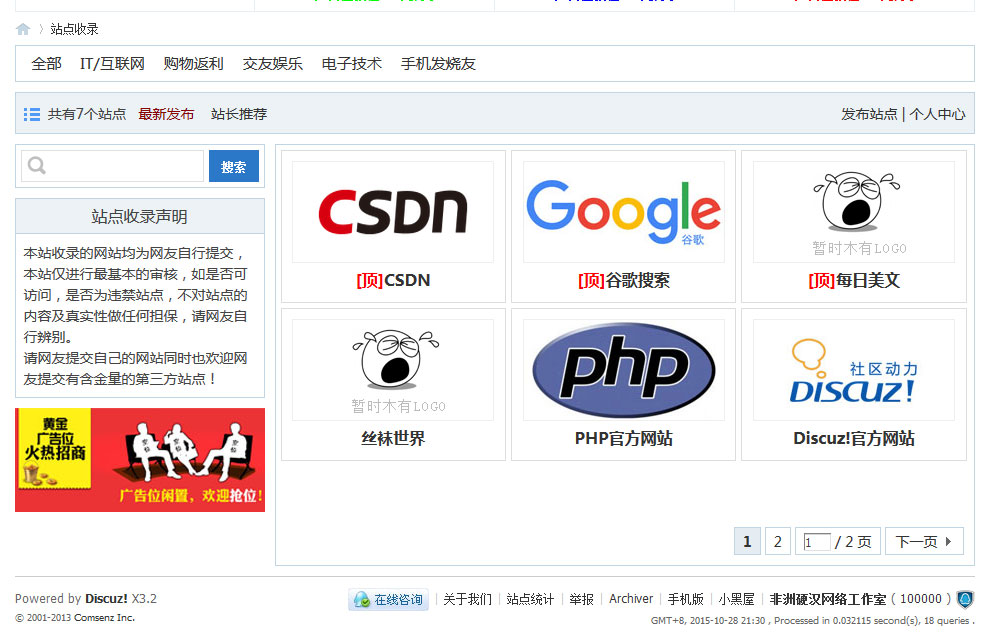Select the 全部 category

click(x=46, y=64)
